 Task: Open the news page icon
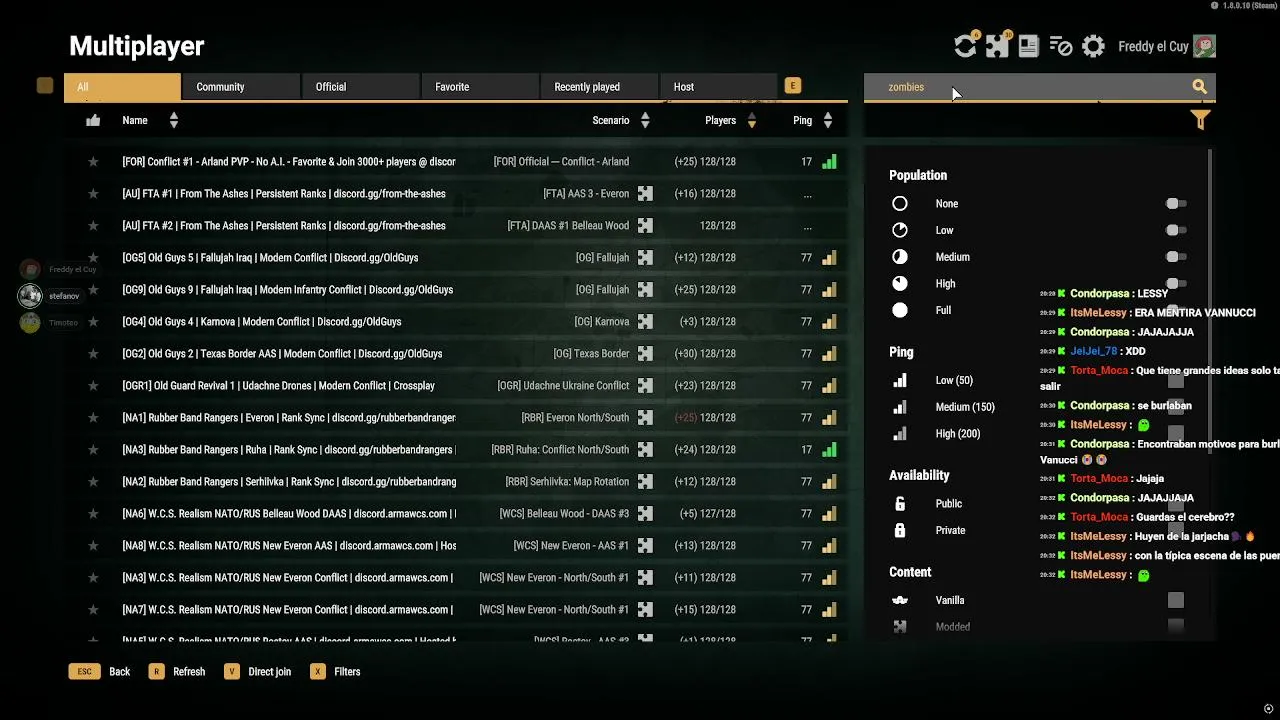click(x=1028, y=46)
